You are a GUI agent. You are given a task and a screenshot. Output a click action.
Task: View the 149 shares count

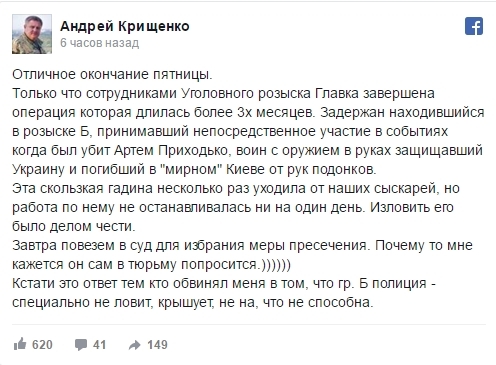tap(157, 345)
